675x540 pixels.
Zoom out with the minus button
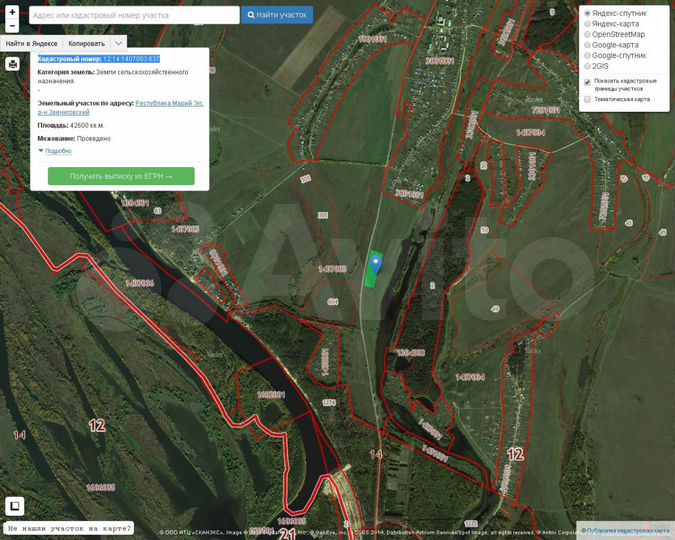point(12,25)
